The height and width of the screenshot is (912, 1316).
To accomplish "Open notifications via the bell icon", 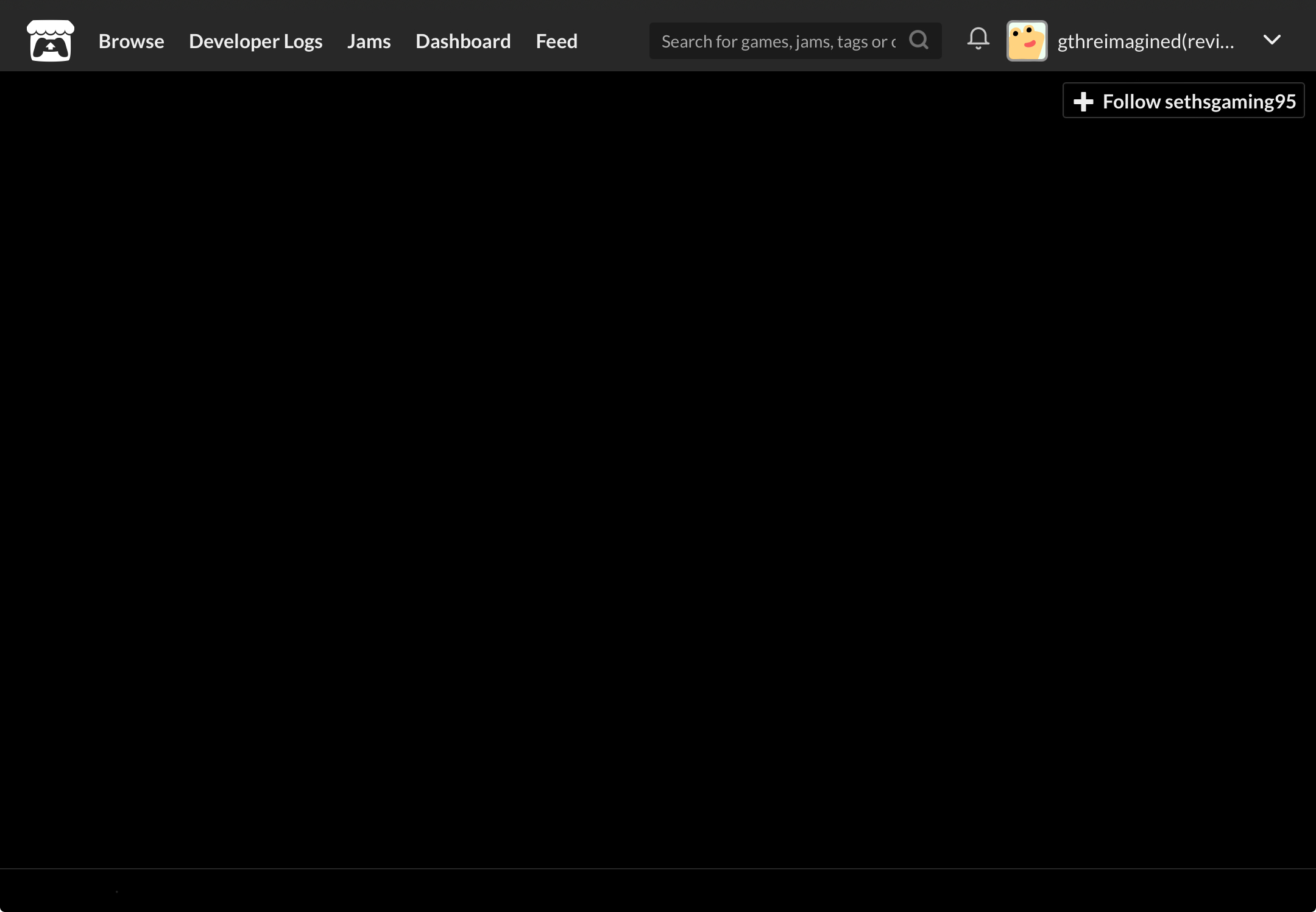I will (978, 39).
